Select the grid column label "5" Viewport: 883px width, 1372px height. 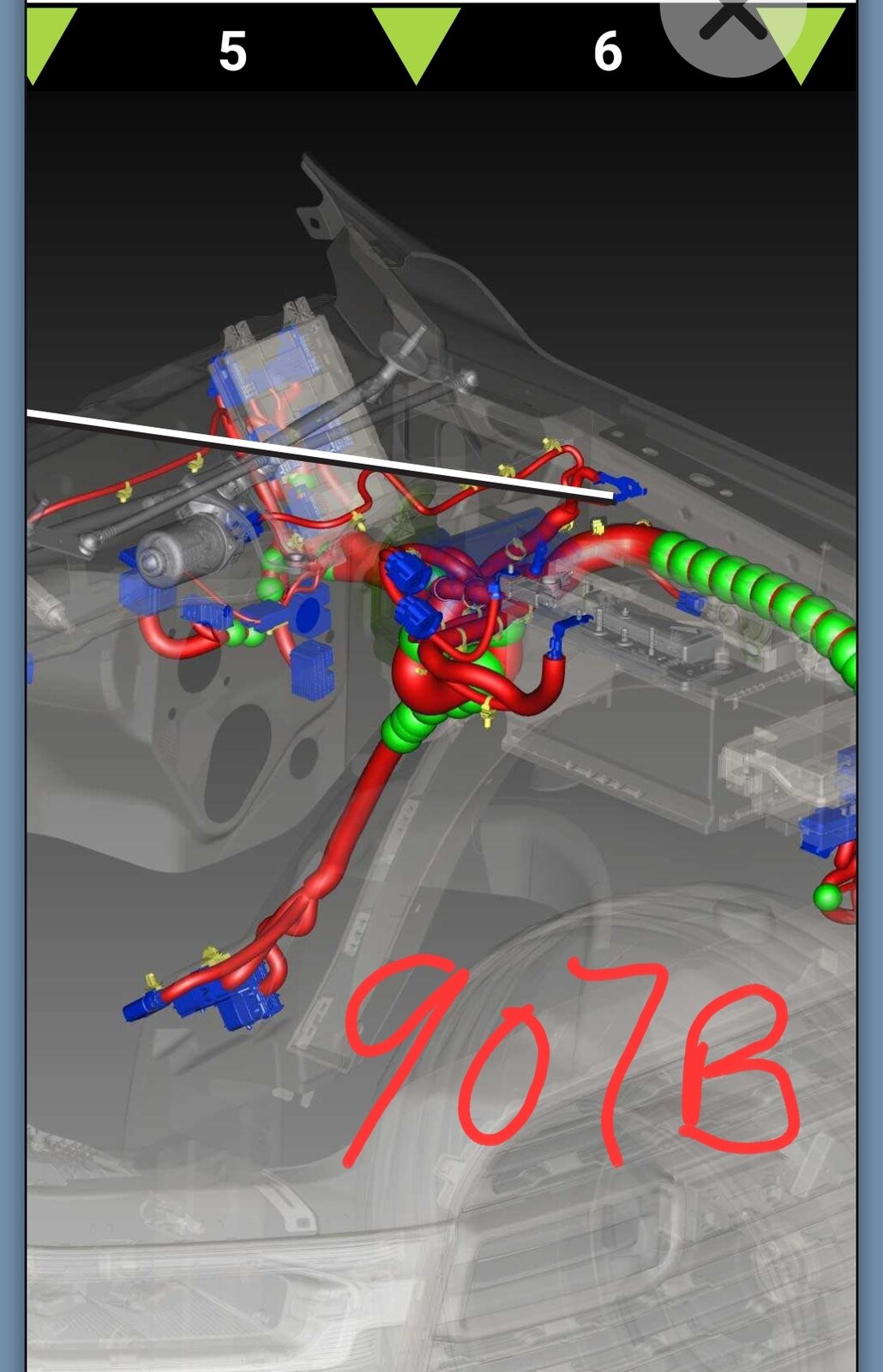click(x=232, y=51)
